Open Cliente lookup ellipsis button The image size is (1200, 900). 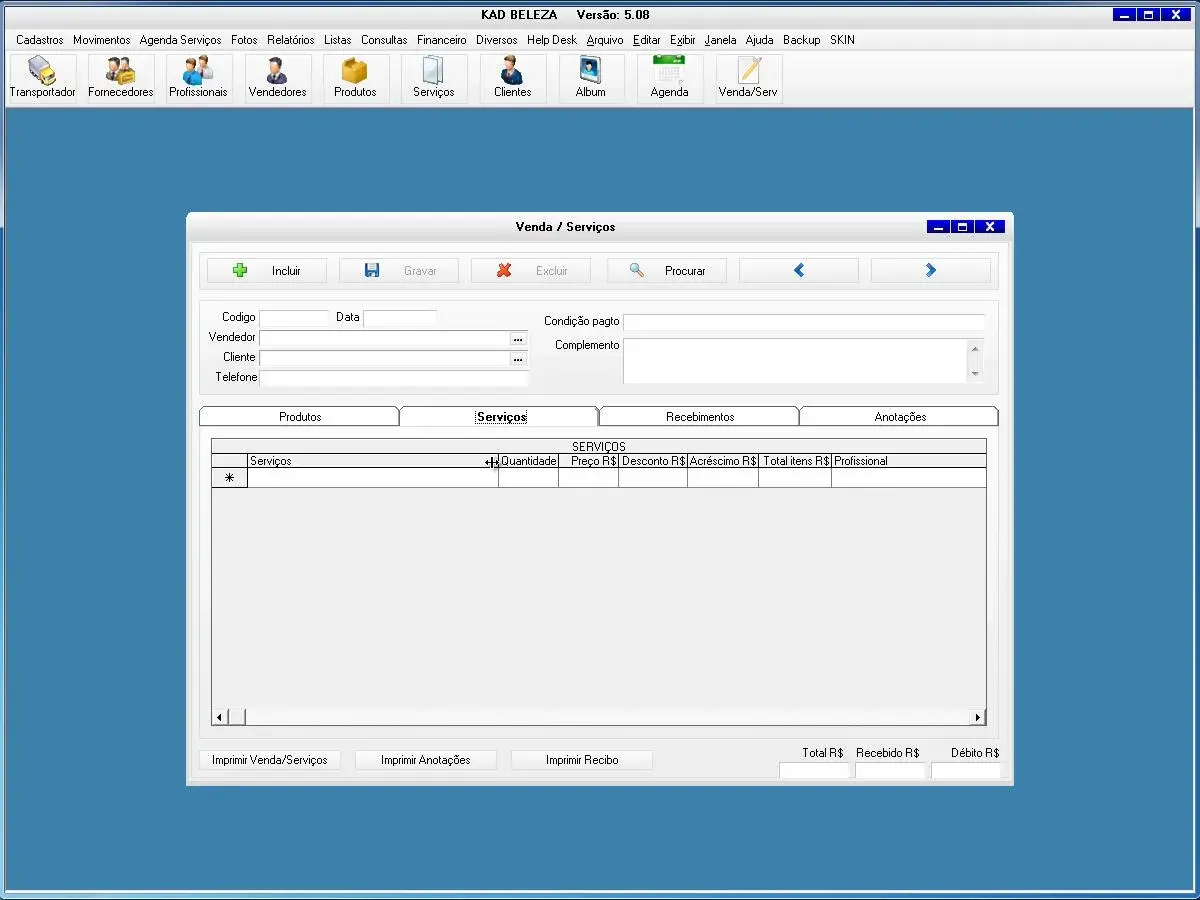click(518, 359)
